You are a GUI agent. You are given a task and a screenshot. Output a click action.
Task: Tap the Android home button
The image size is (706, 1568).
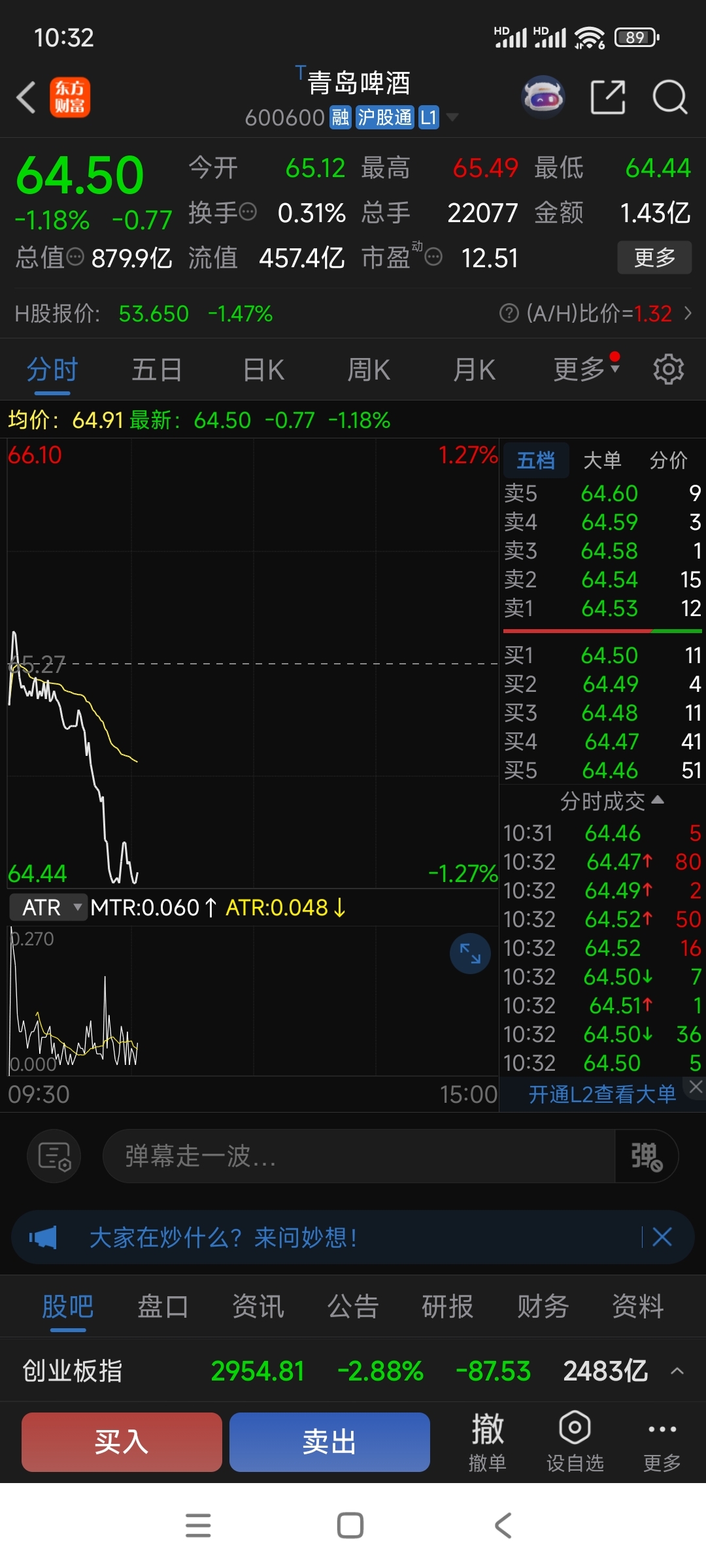[350, 1526]
